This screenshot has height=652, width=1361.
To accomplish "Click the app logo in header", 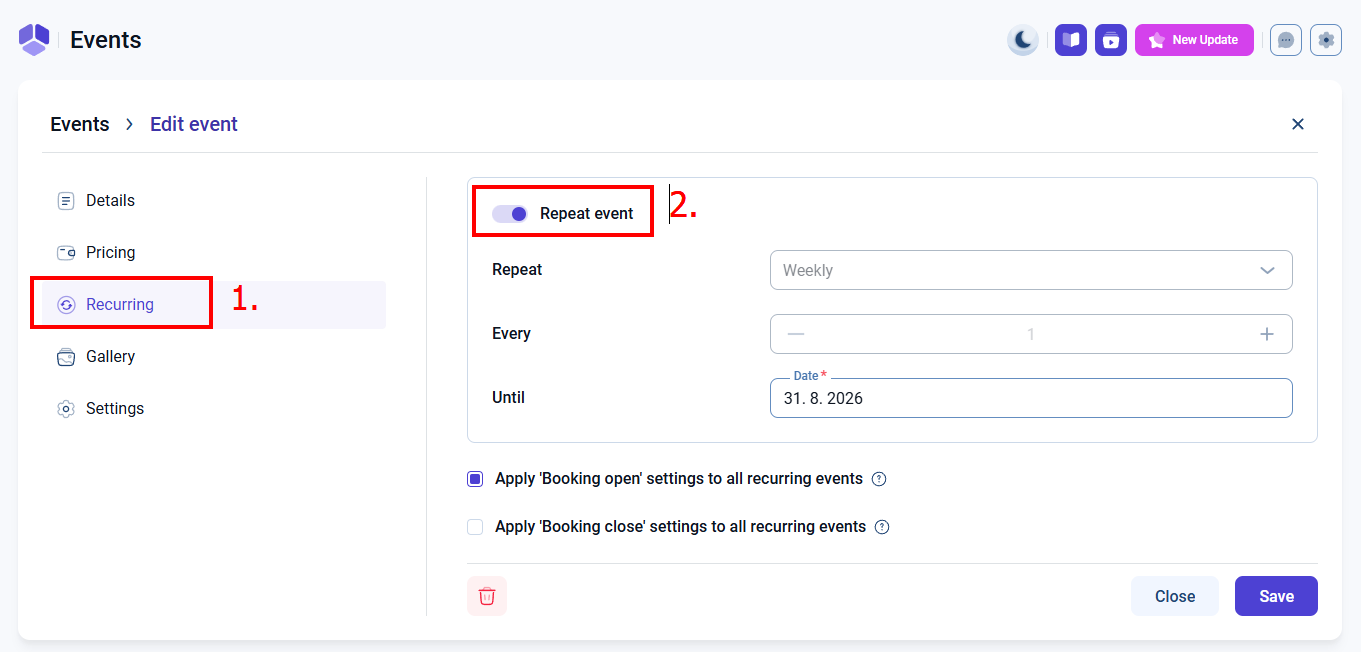I will click(x=34, y=40).
